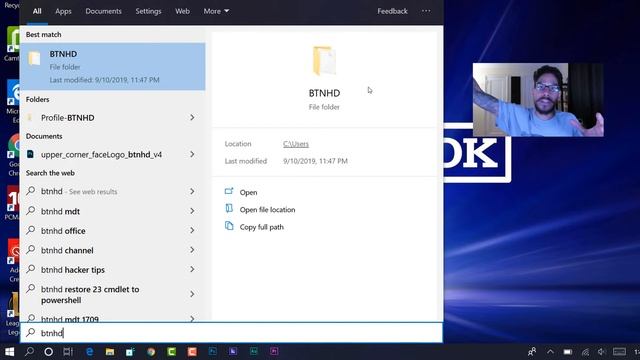
Task: Select the BTNHD best match result
Action: [x=113, y=67]
